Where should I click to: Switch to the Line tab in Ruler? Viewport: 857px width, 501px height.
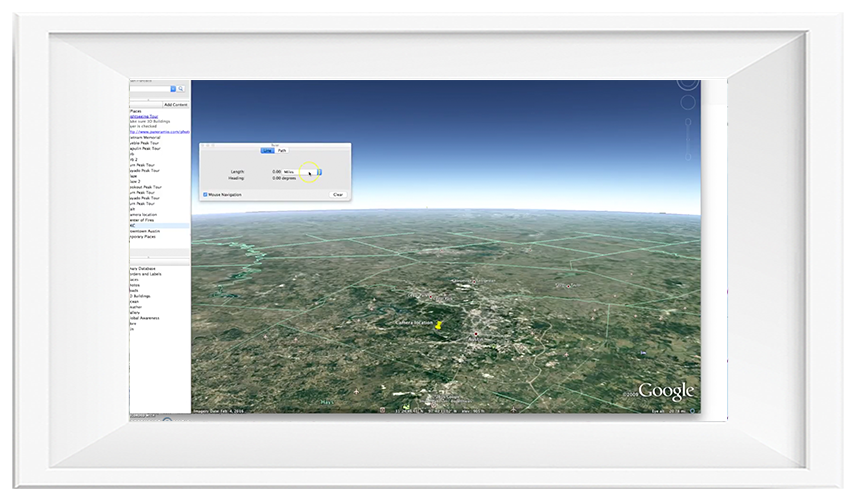[x=267, y=150]
